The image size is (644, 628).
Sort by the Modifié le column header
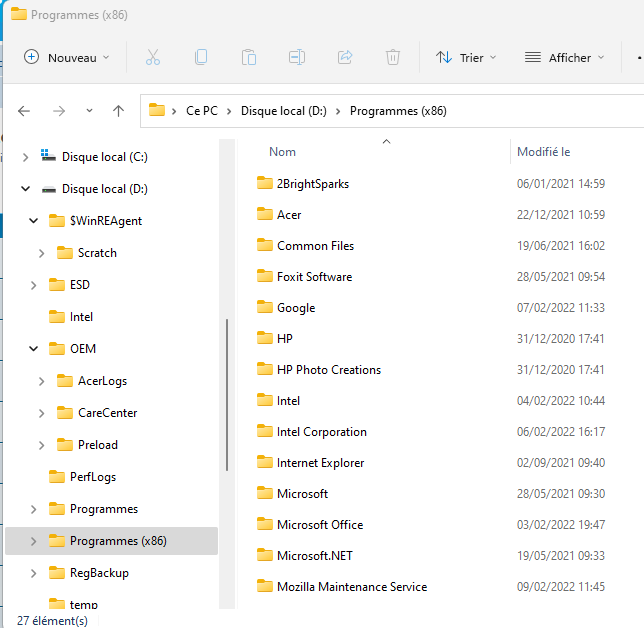coord(543,152)
